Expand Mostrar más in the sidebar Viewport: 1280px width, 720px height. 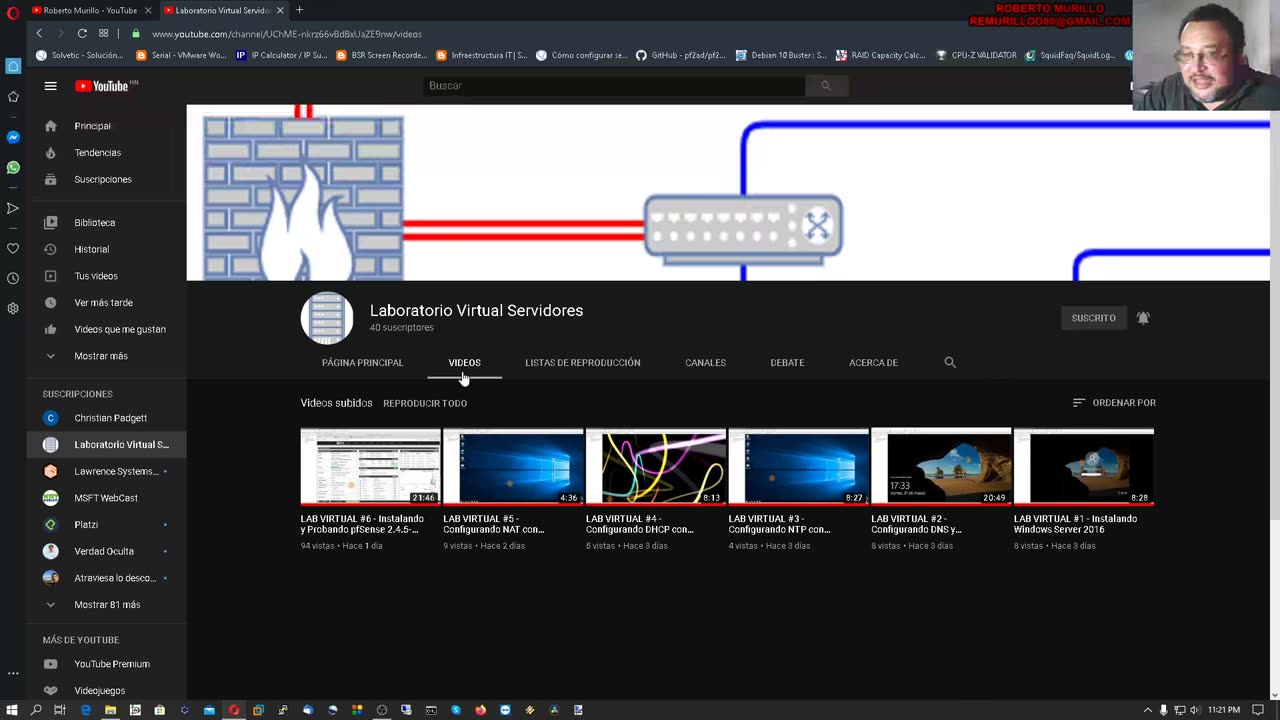(x=106, y=356)
